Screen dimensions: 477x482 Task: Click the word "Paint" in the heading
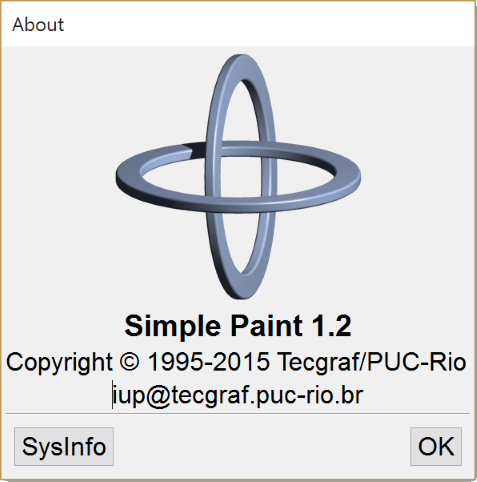(x=266, y=326)
